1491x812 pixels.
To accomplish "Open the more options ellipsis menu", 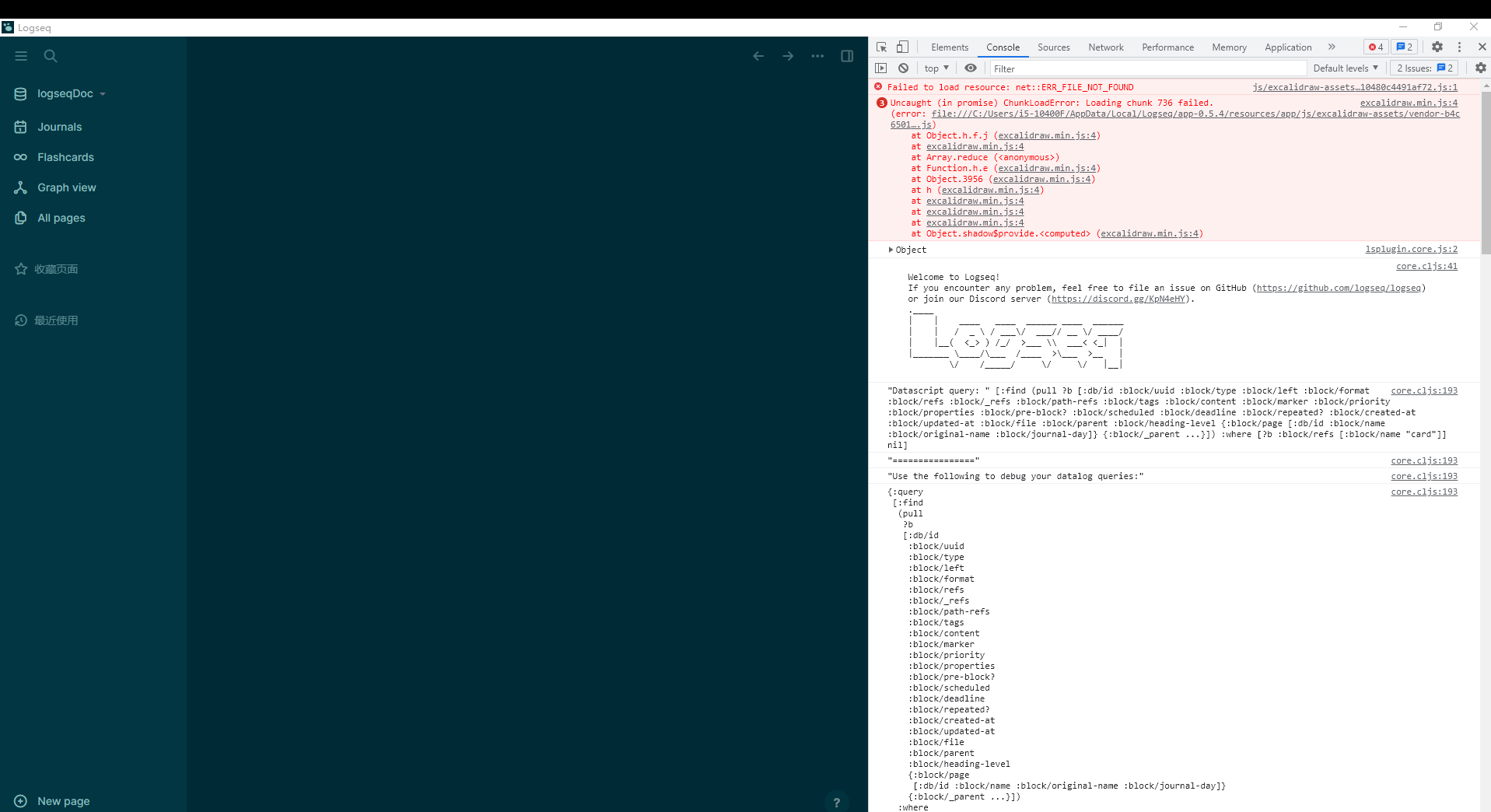I will 817,55.
